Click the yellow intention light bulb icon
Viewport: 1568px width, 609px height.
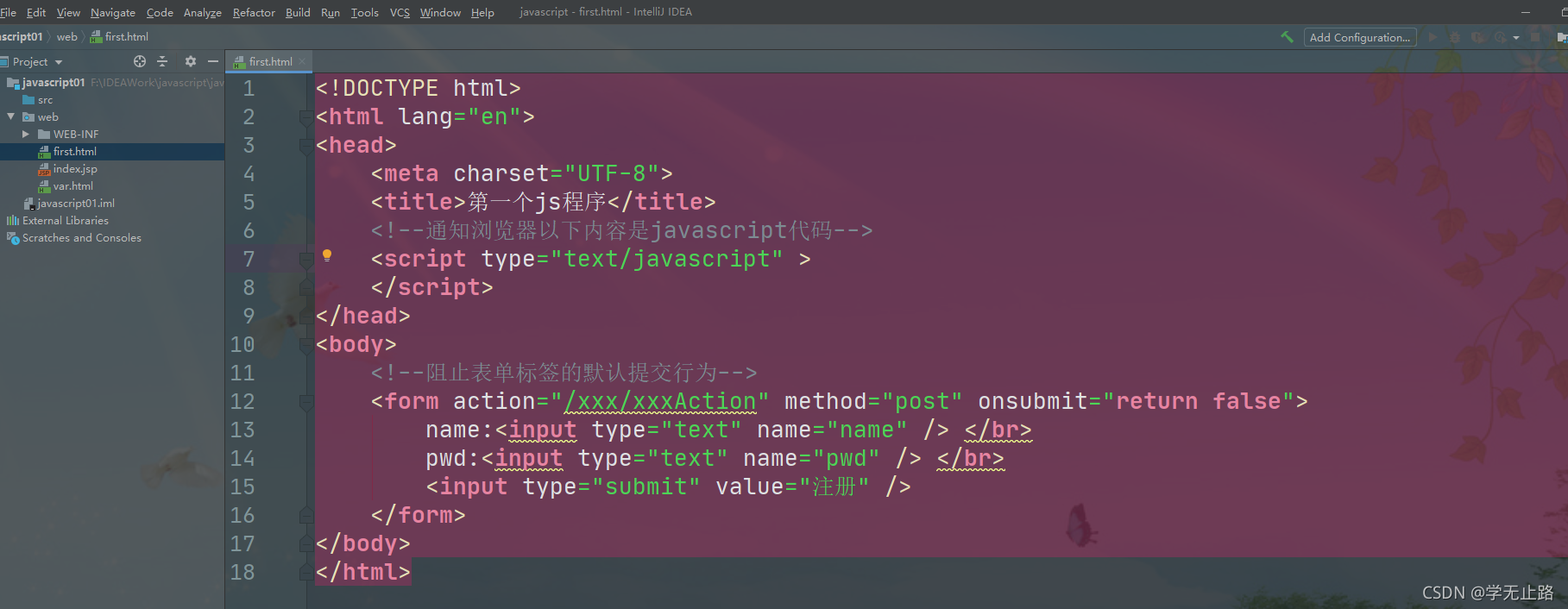pyautogui.click(x=327, y=255)
